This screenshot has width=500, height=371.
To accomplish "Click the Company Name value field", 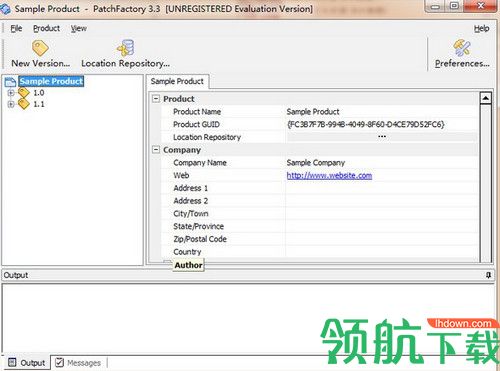I will pyautogui.click(x=382, y=163).
